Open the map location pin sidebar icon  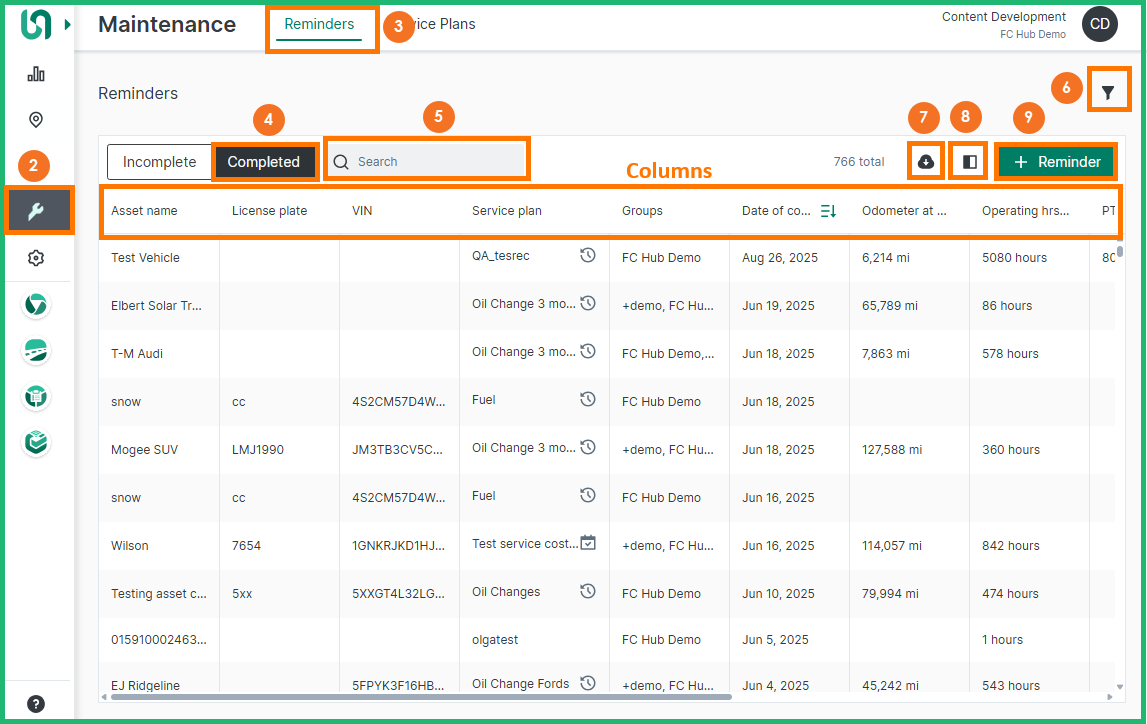36,120
